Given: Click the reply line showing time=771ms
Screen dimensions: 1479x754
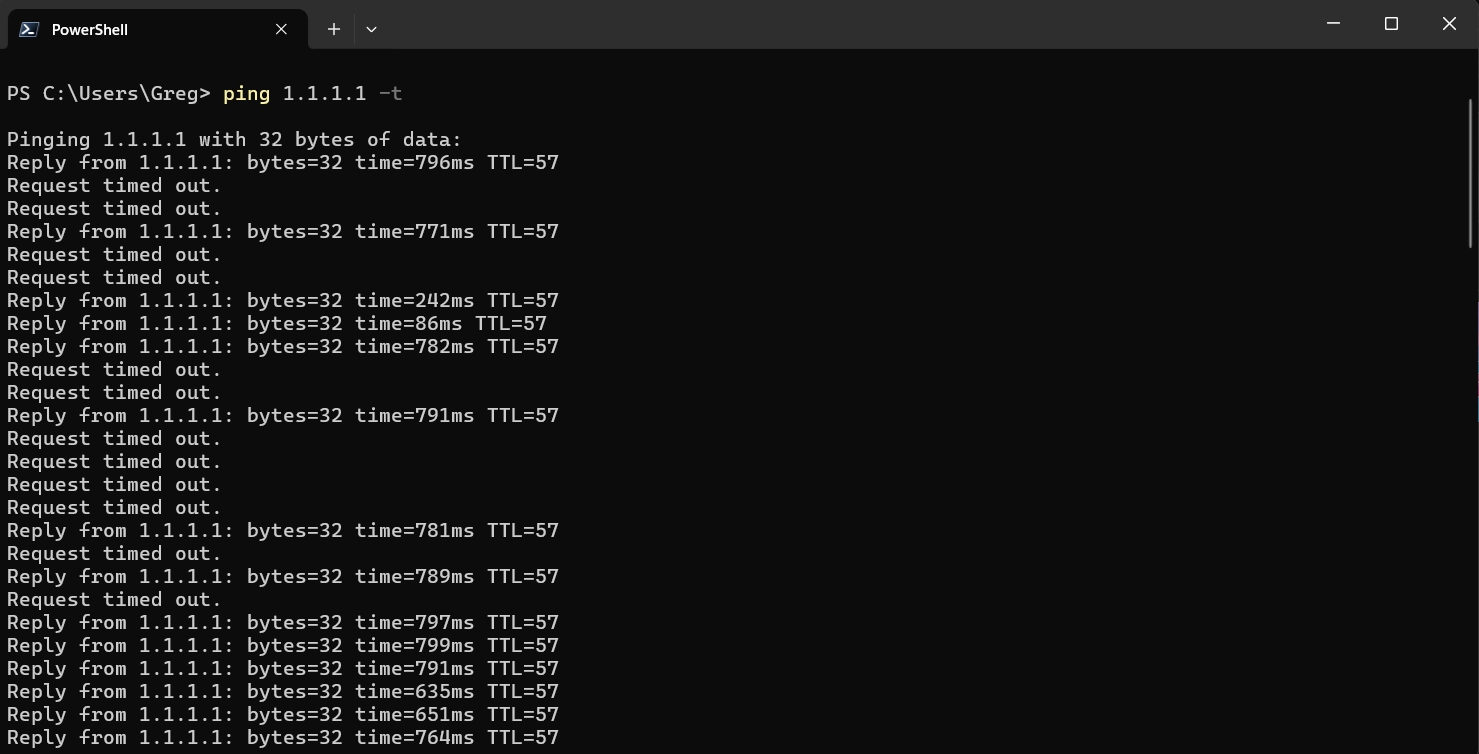Looking at the screenshot, I should coord(282,232).
